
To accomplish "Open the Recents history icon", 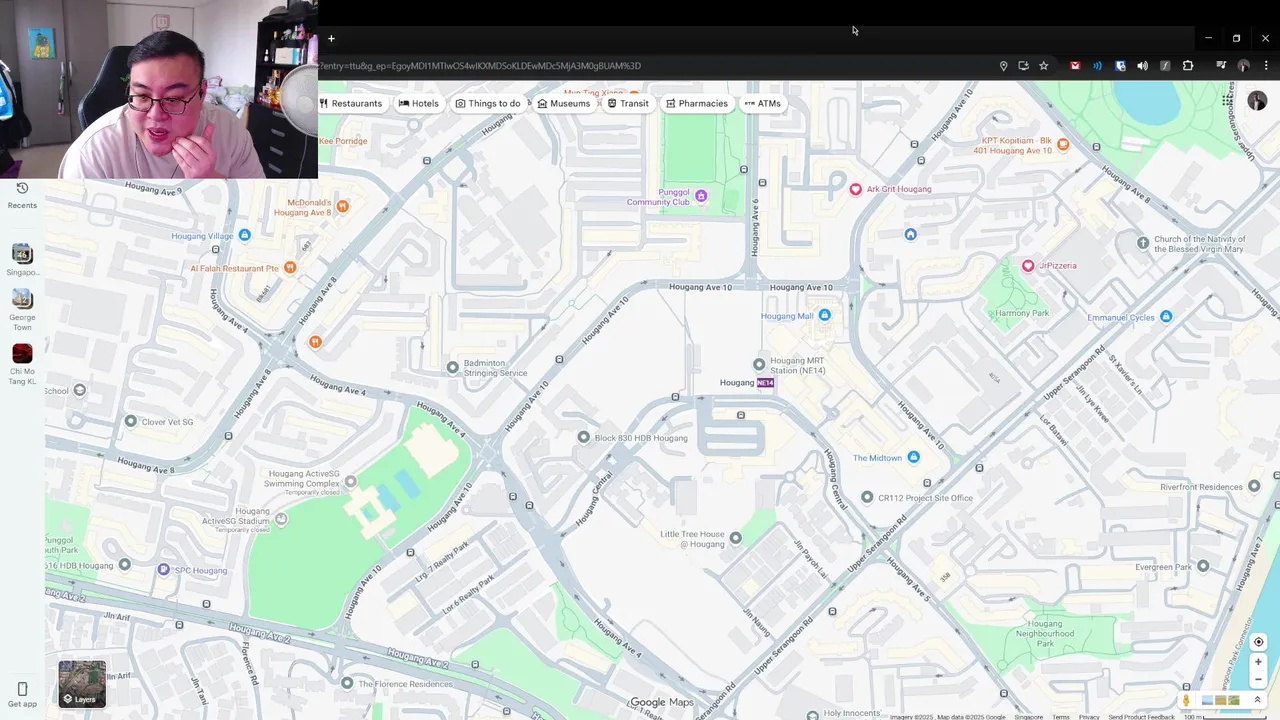I will 22,188.
